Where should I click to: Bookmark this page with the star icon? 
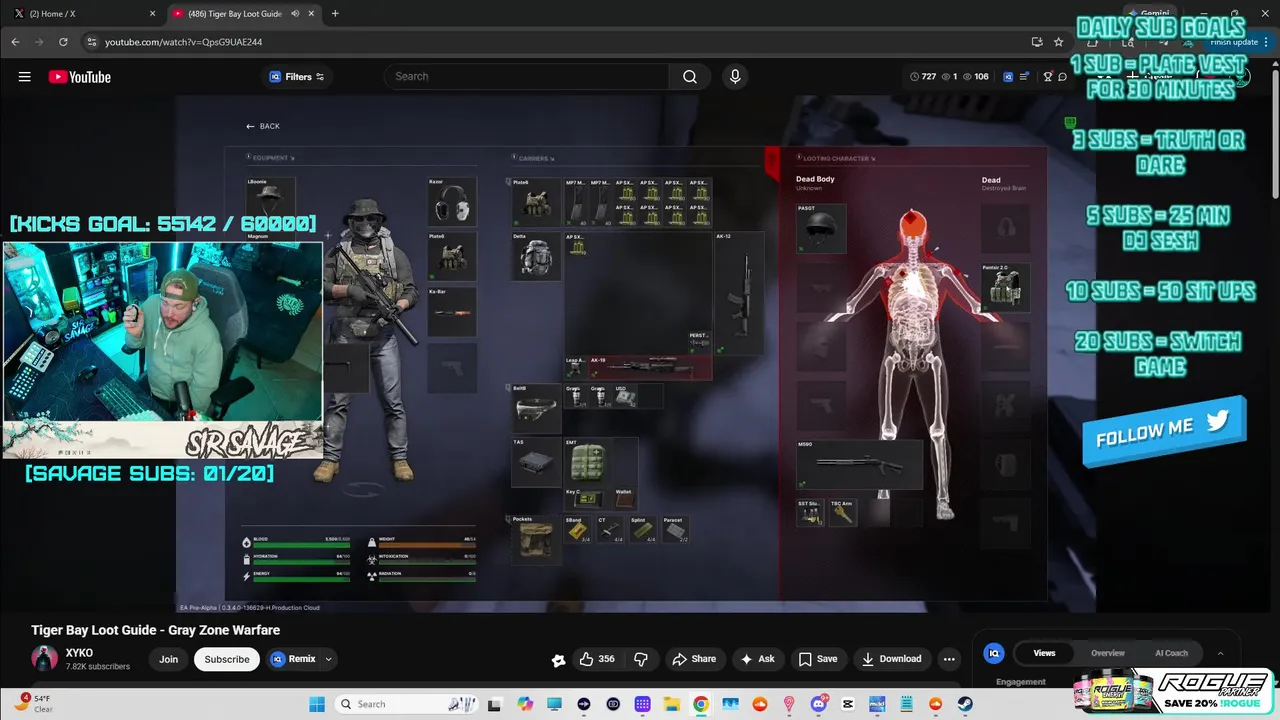[1059, 42]
